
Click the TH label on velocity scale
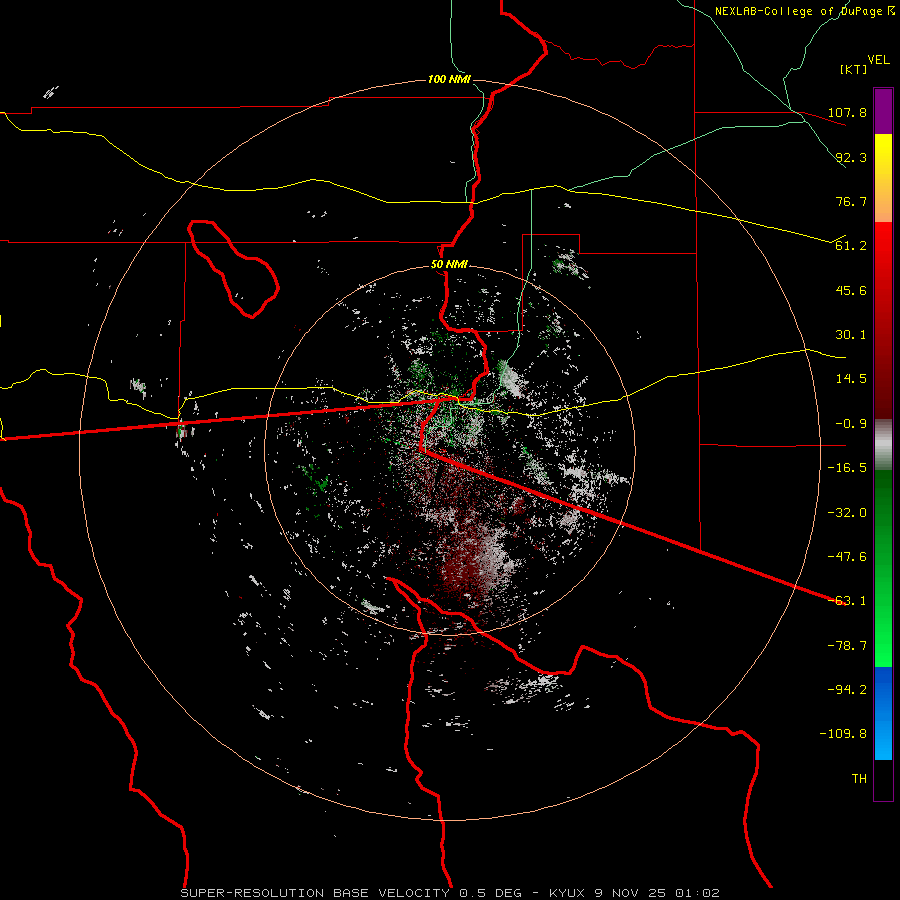[x=859, y=779]
